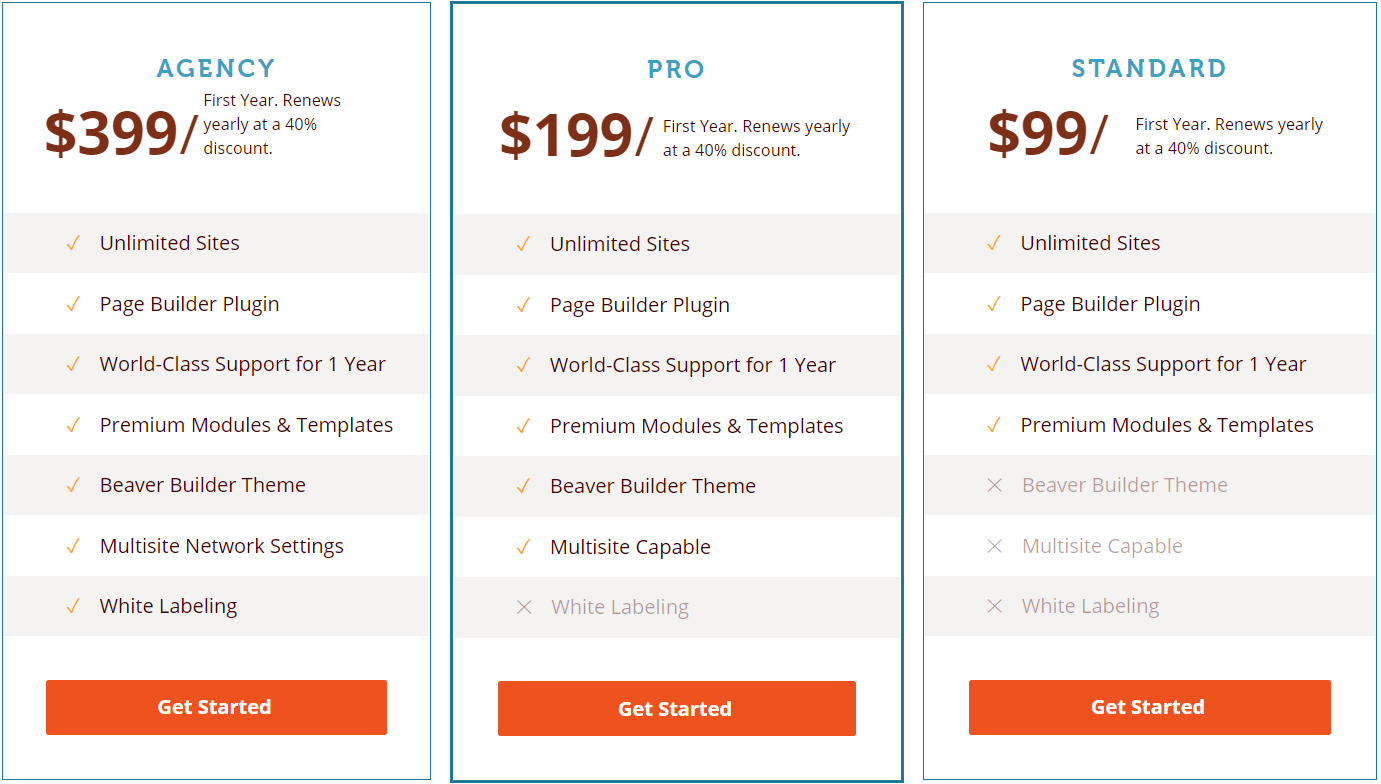
Task: Click the checkmark beside Unlimited Sites in Agency
Action: coord(72,243)
